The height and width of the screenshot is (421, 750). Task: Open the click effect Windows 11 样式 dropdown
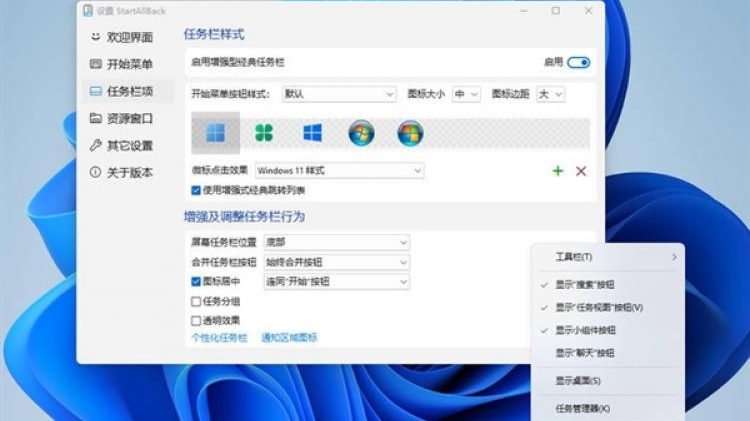point(339,171)
